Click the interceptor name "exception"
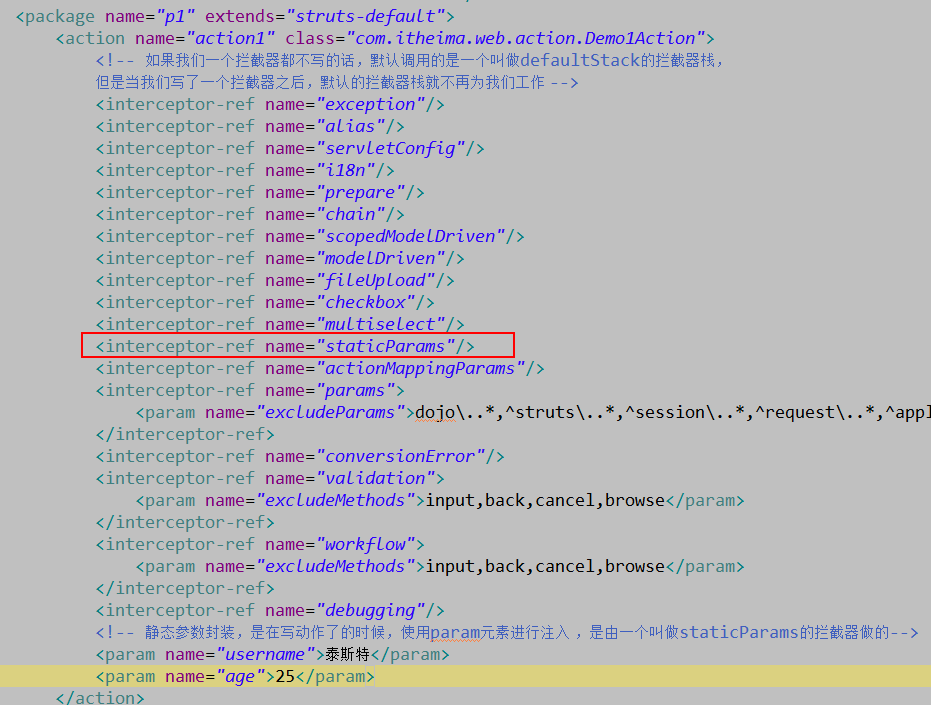Image resolution: width=932 pixels, height=706 pixels. (371, 105)
